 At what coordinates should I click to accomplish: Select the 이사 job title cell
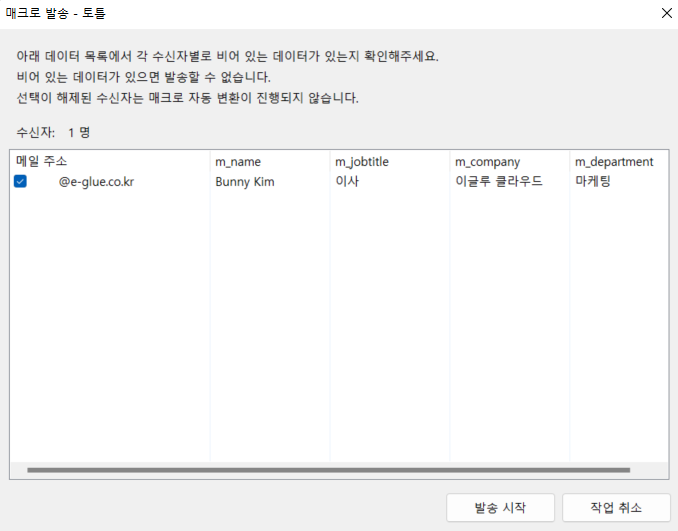[x=347, y=181]
